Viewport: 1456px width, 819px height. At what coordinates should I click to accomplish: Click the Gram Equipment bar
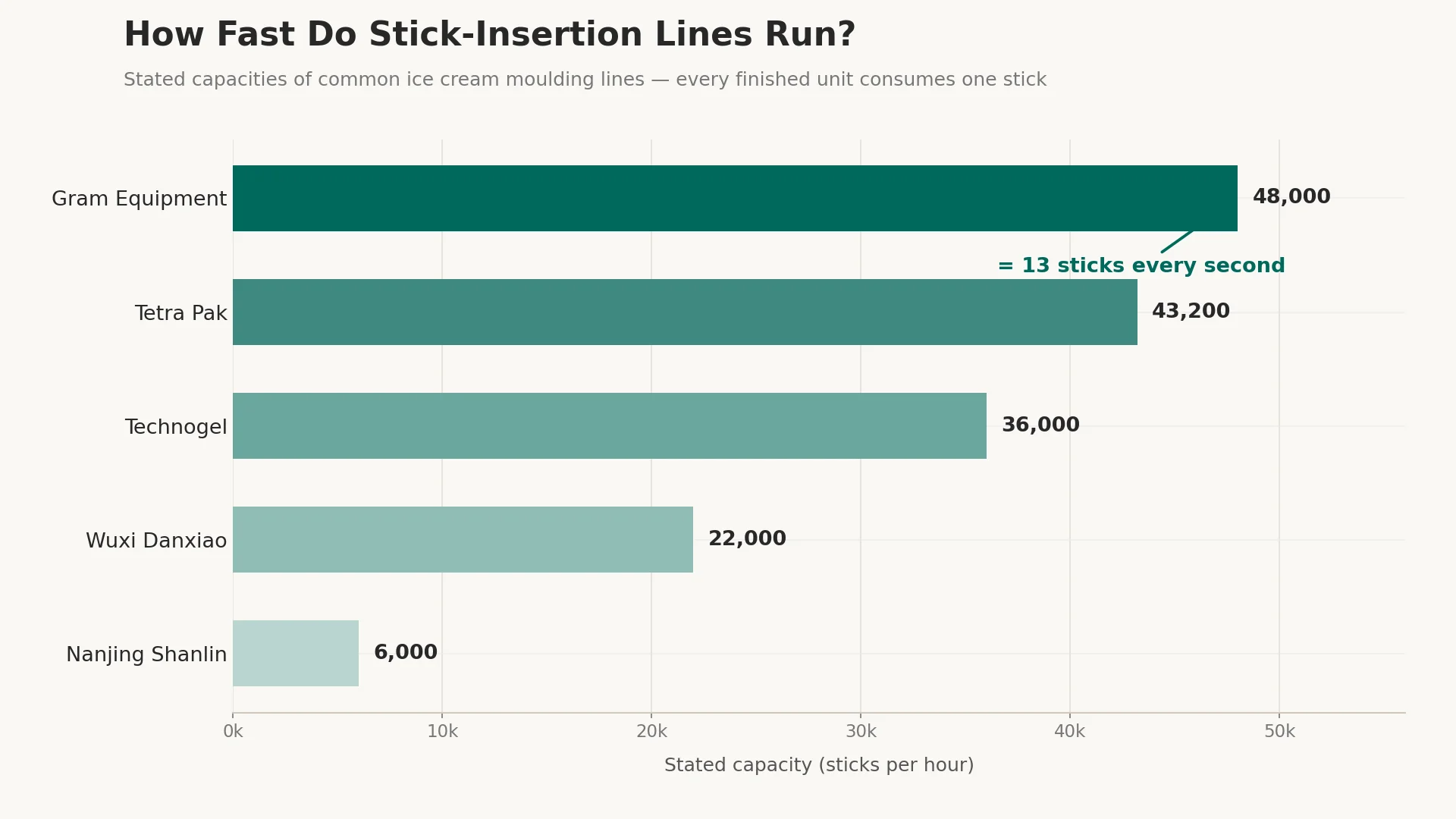tap(735, 198)
